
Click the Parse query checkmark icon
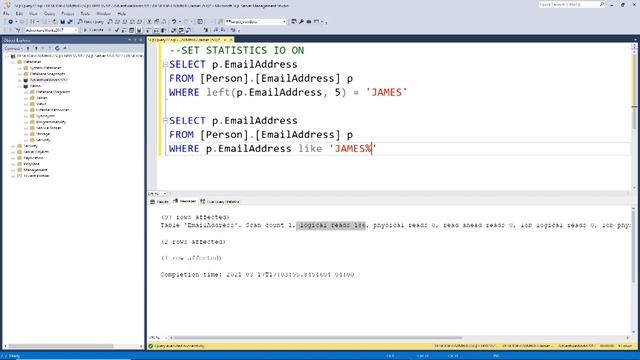pos(117,30)
